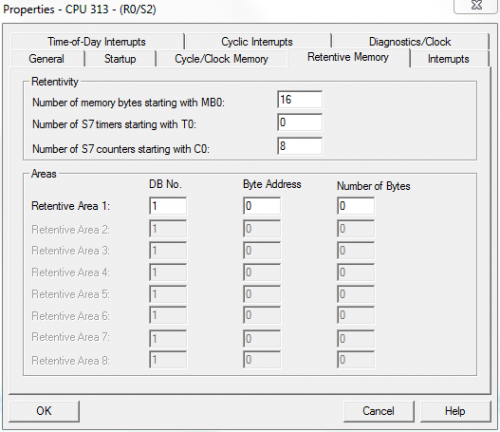Open the Diagnostics/Clock tab
Viewport: 500px width, 432px height.
tap(410, 42)
